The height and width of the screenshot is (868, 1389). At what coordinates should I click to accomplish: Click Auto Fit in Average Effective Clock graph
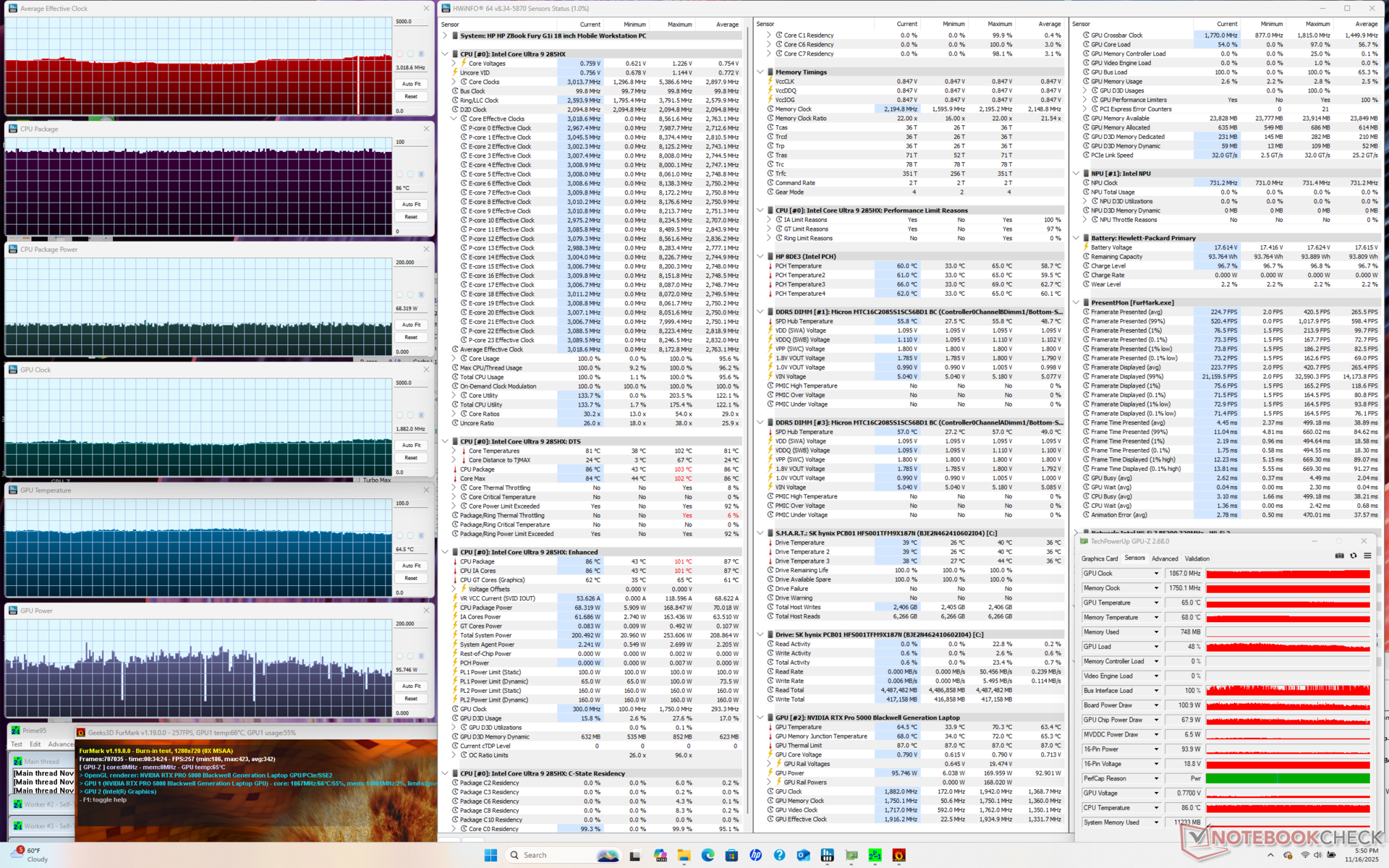[x=412, y=84]
